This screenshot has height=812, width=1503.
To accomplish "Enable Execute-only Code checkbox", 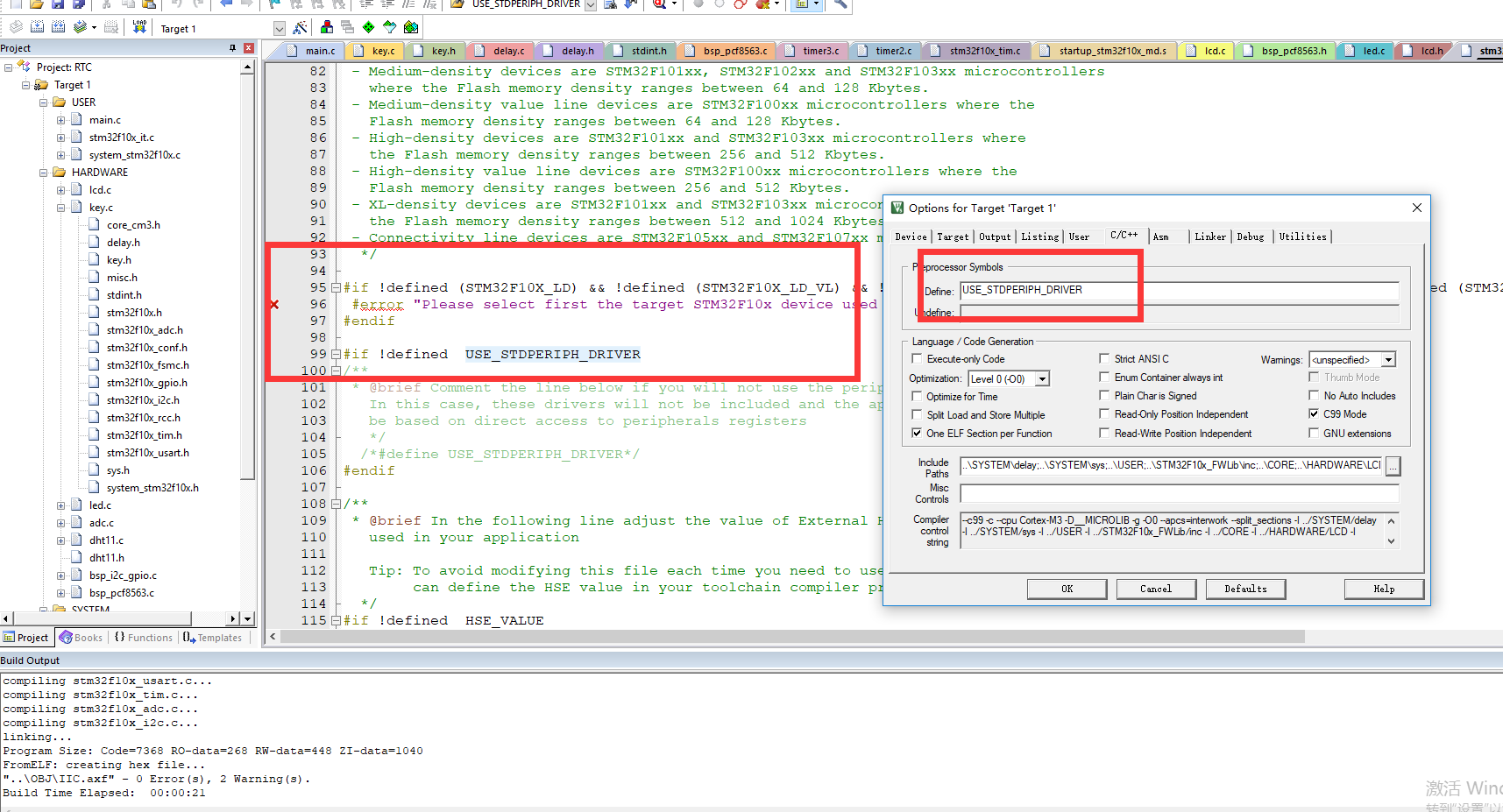I will (917, 359).
